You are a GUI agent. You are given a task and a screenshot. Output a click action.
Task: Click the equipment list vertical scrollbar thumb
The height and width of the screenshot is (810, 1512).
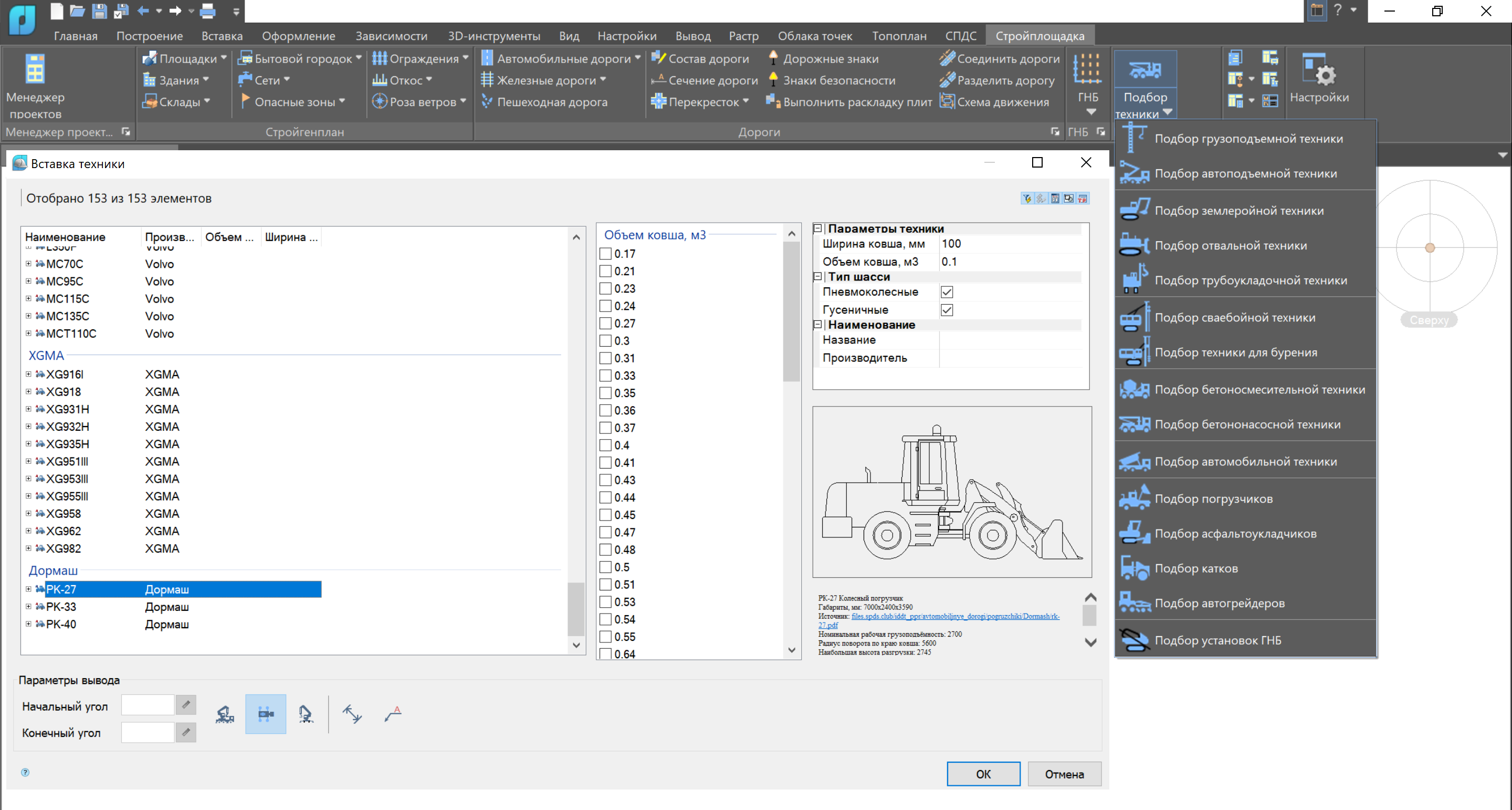pos(576,608)
